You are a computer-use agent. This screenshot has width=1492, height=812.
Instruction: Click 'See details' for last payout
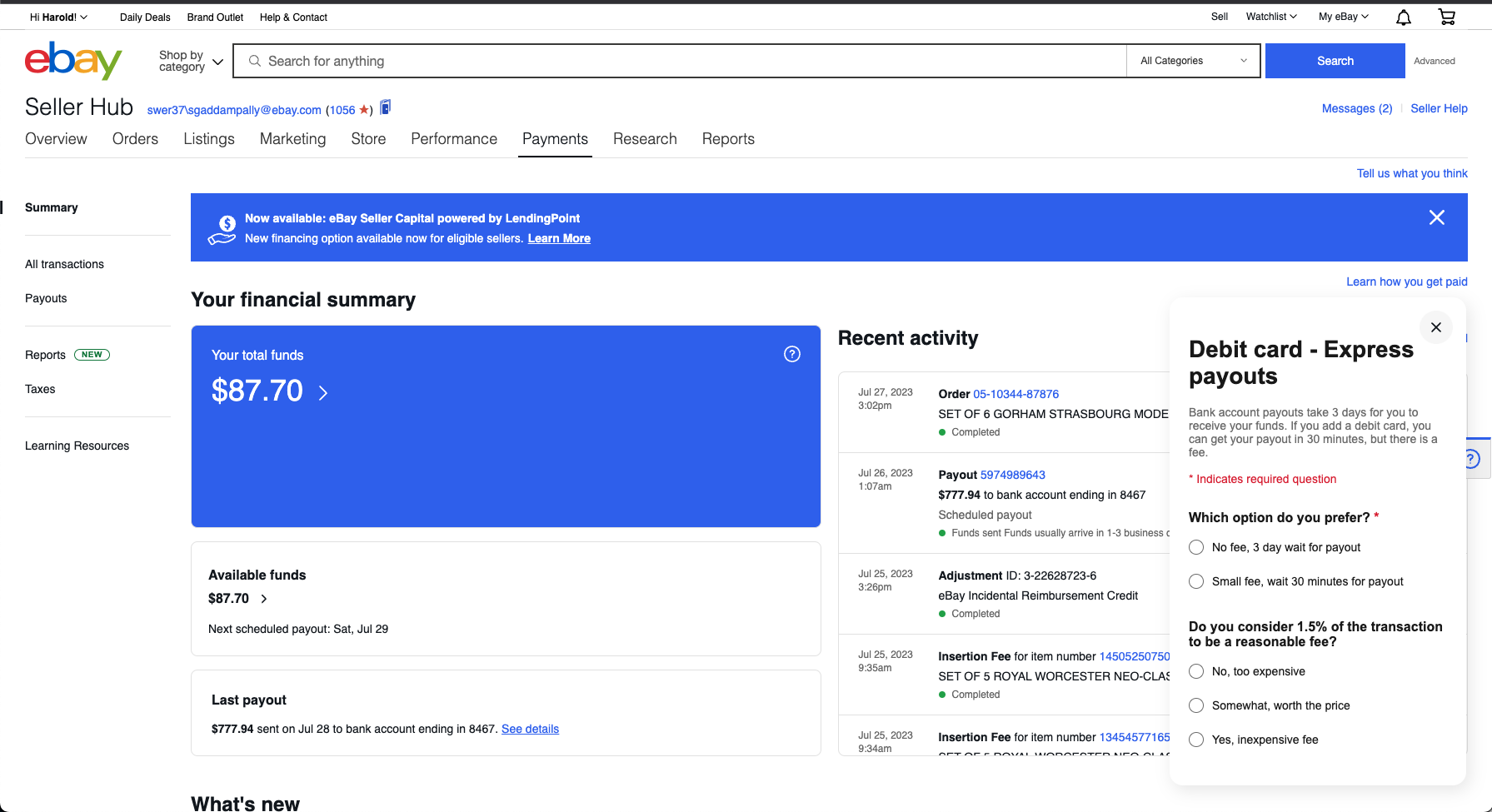click(x=530, y=729)
